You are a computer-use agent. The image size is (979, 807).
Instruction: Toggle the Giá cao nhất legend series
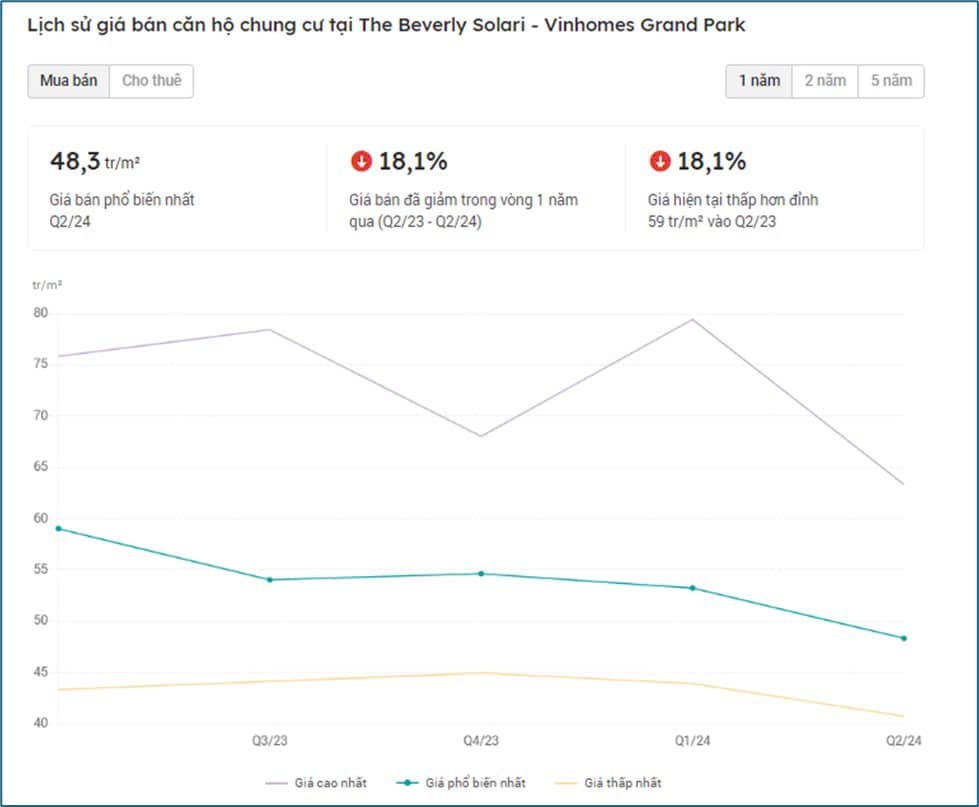tap(316, 783)
